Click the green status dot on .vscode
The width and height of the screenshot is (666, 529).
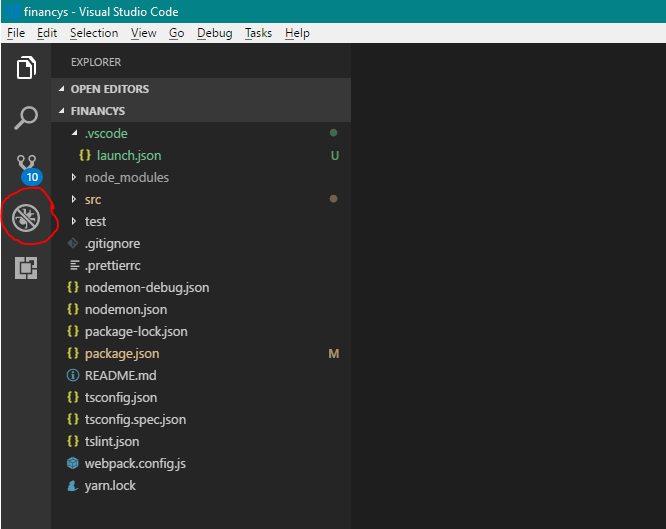click(x=333, y=133)
